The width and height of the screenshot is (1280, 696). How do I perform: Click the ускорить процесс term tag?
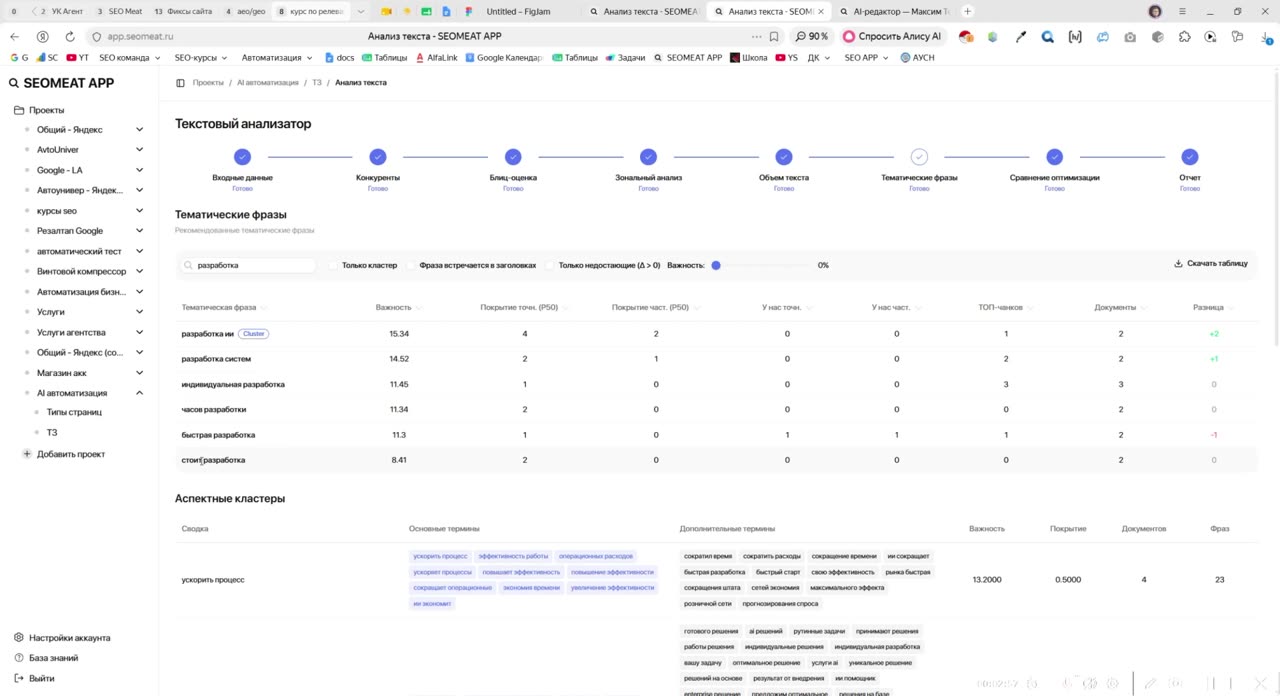point(440,556)
